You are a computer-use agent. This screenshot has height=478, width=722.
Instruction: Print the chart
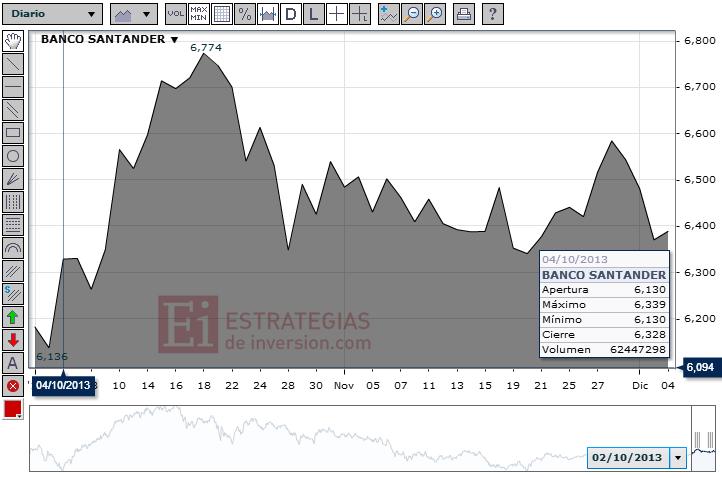[464, 14]
